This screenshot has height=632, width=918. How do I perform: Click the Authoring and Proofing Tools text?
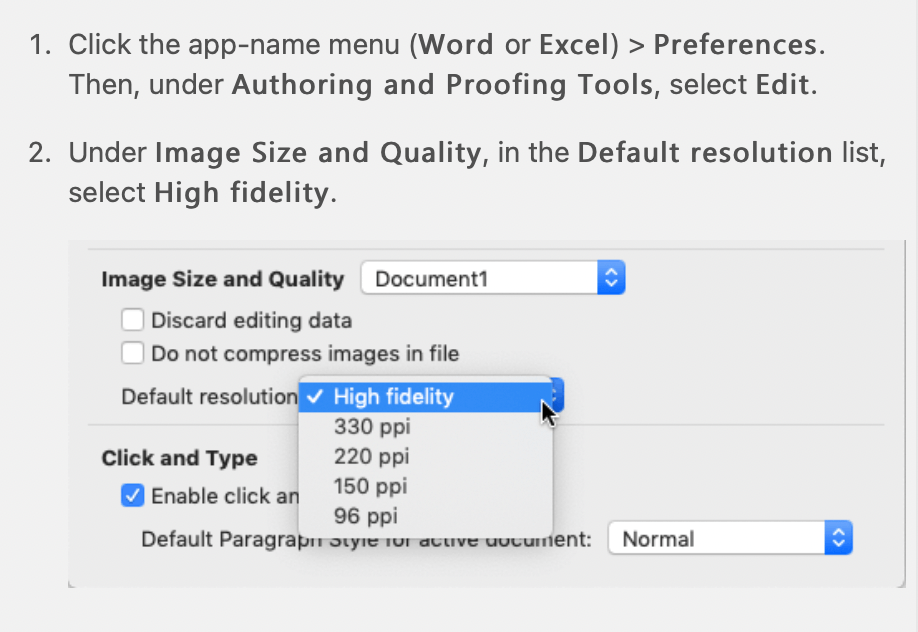tap(443, 85)
